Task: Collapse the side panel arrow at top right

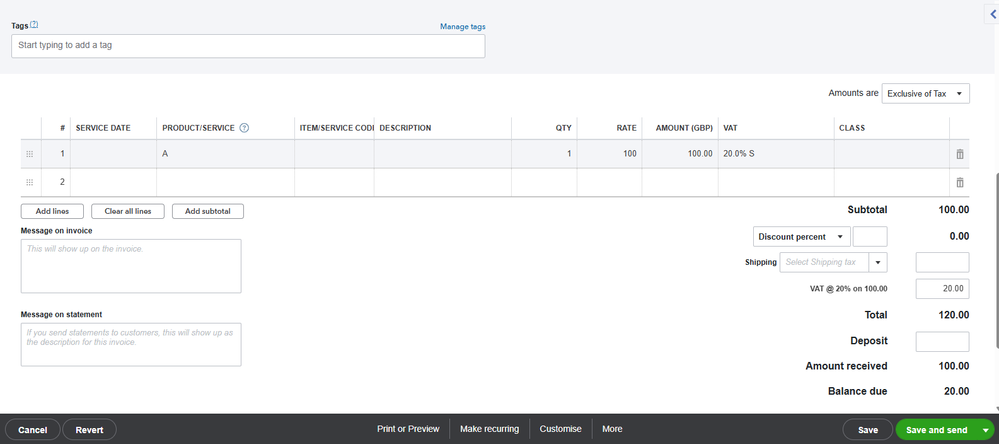Action: click(993, 13)
